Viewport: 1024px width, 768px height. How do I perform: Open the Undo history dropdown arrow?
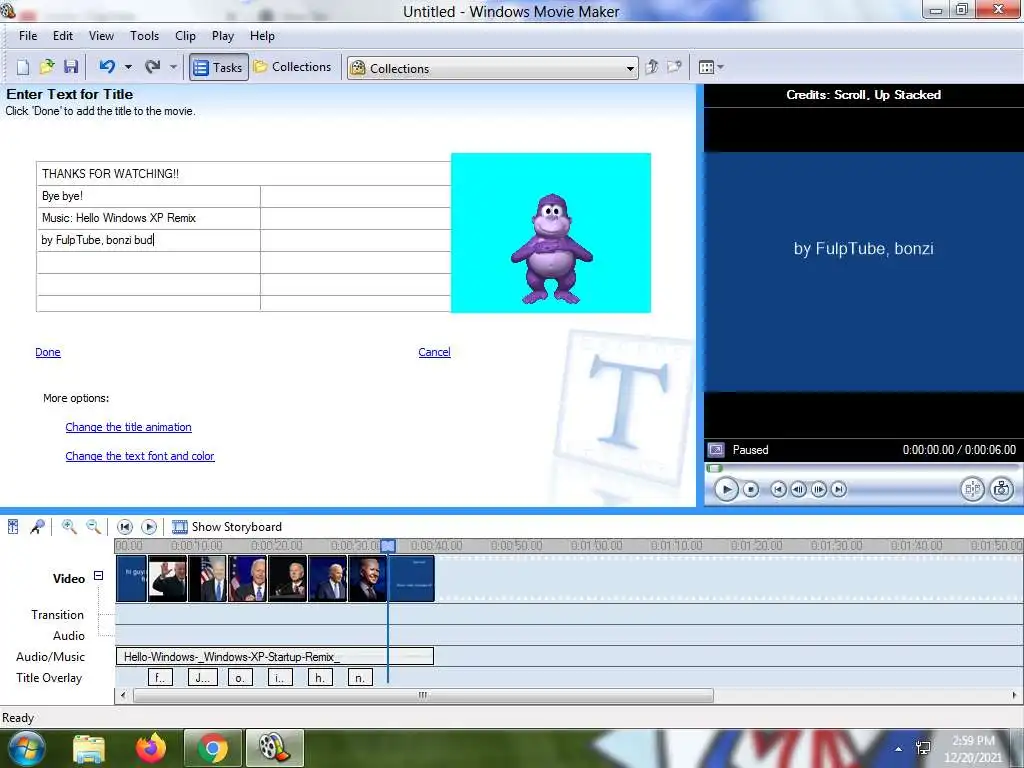click(x=128, y=67)
